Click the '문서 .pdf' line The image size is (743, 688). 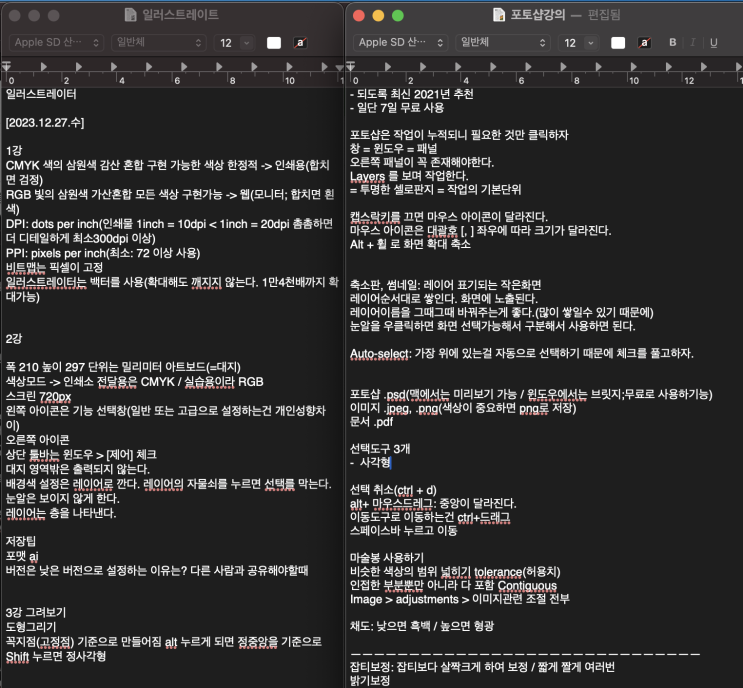(372, 422)
